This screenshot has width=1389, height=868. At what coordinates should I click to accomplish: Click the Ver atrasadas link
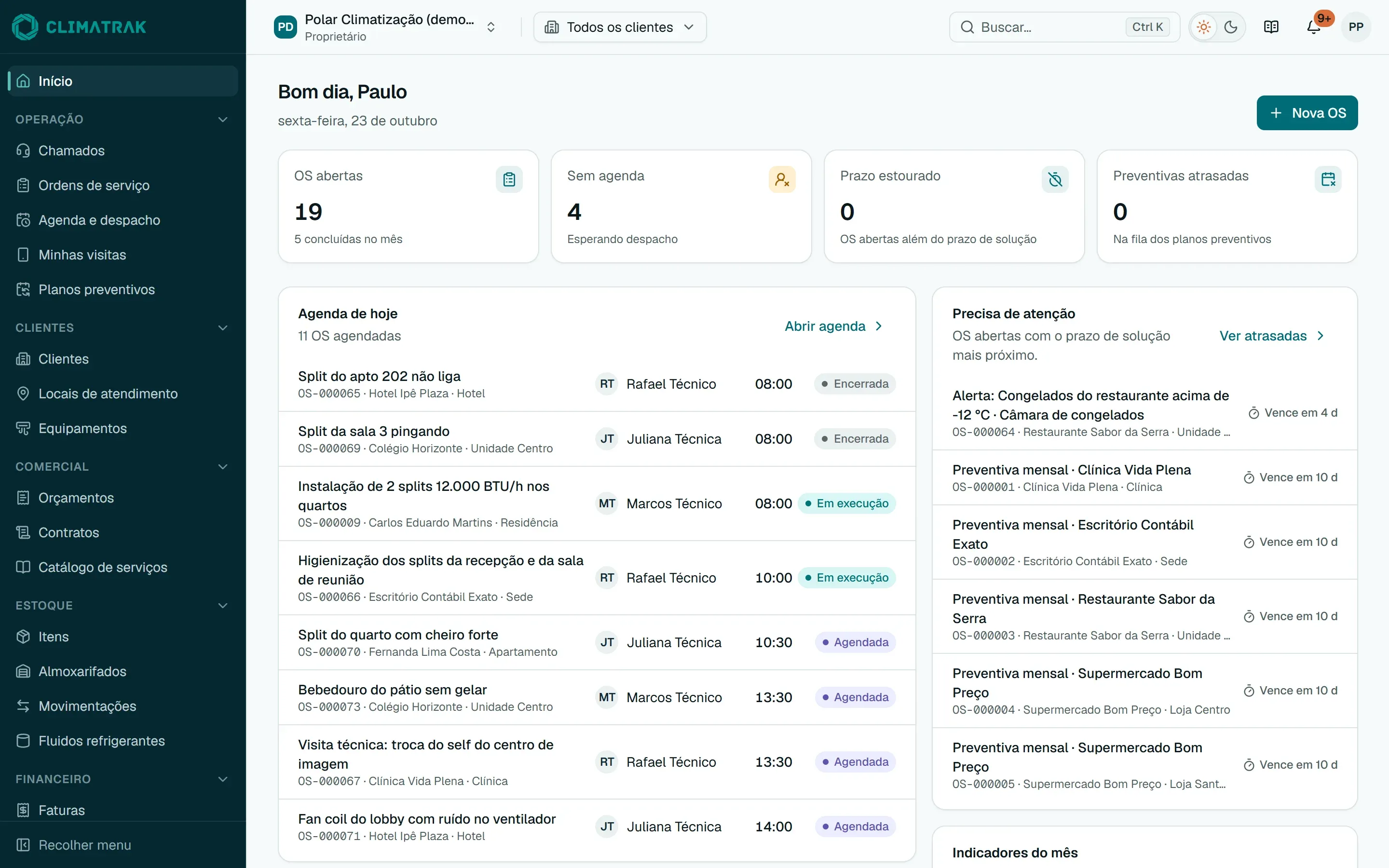[x=1271, y=336]
